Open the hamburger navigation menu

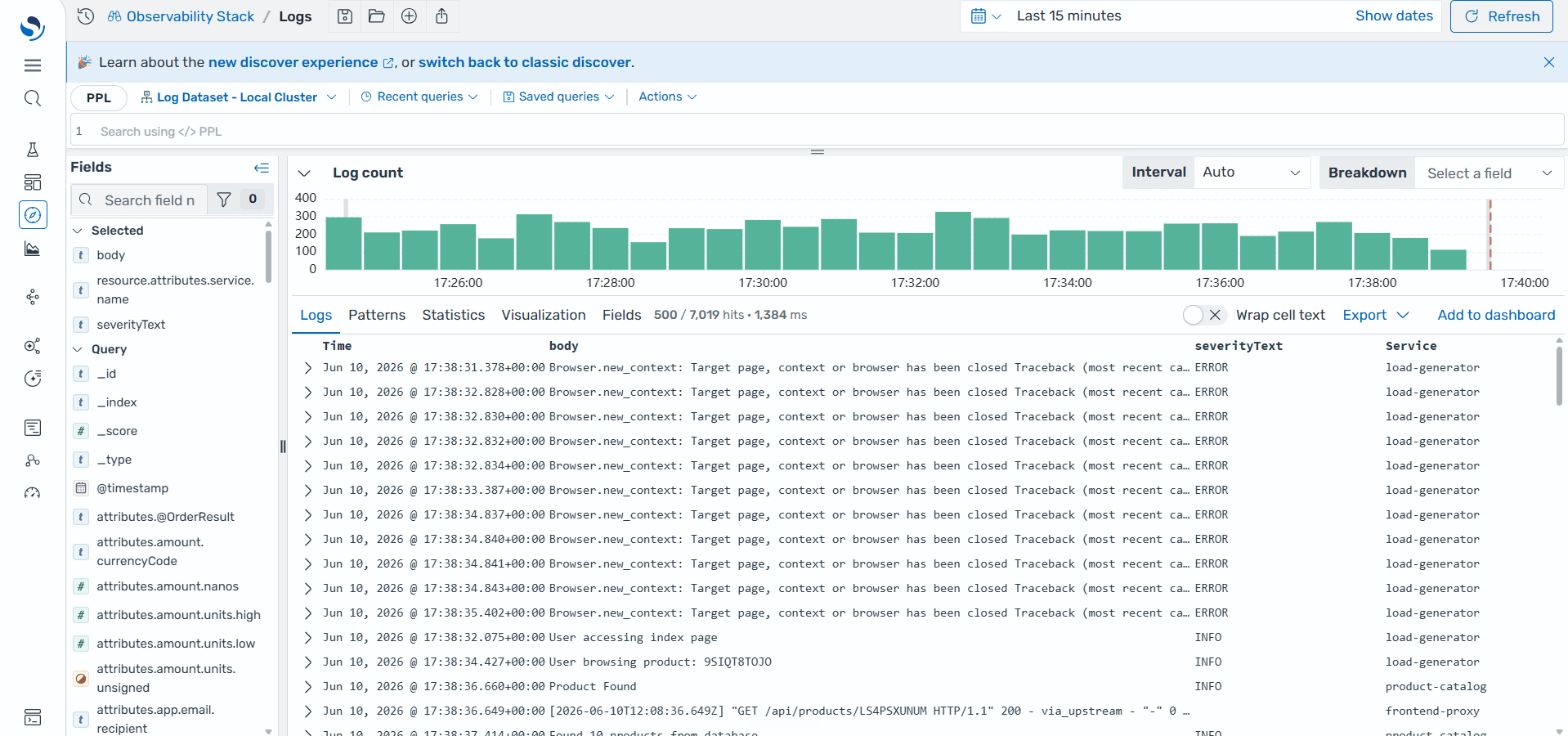click(x=33, y=65)
